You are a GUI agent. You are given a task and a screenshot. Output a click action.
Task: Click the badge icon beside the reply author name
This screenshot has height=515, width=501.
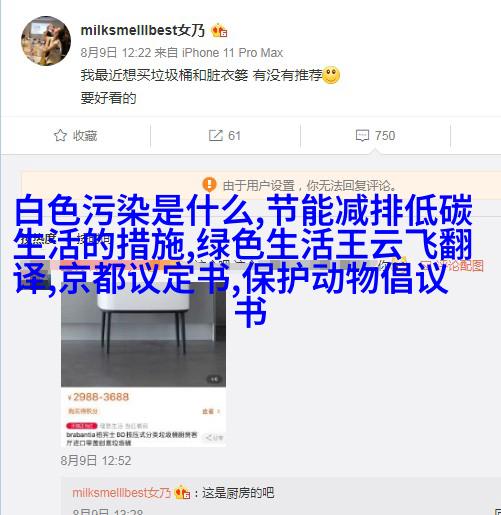(x=182, y=492)
